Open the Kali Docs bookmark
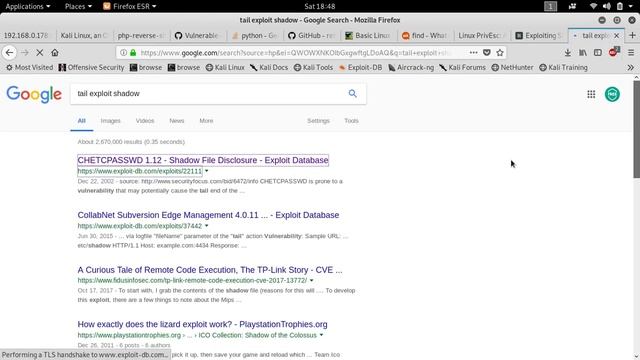 click(x=269, y=68)
